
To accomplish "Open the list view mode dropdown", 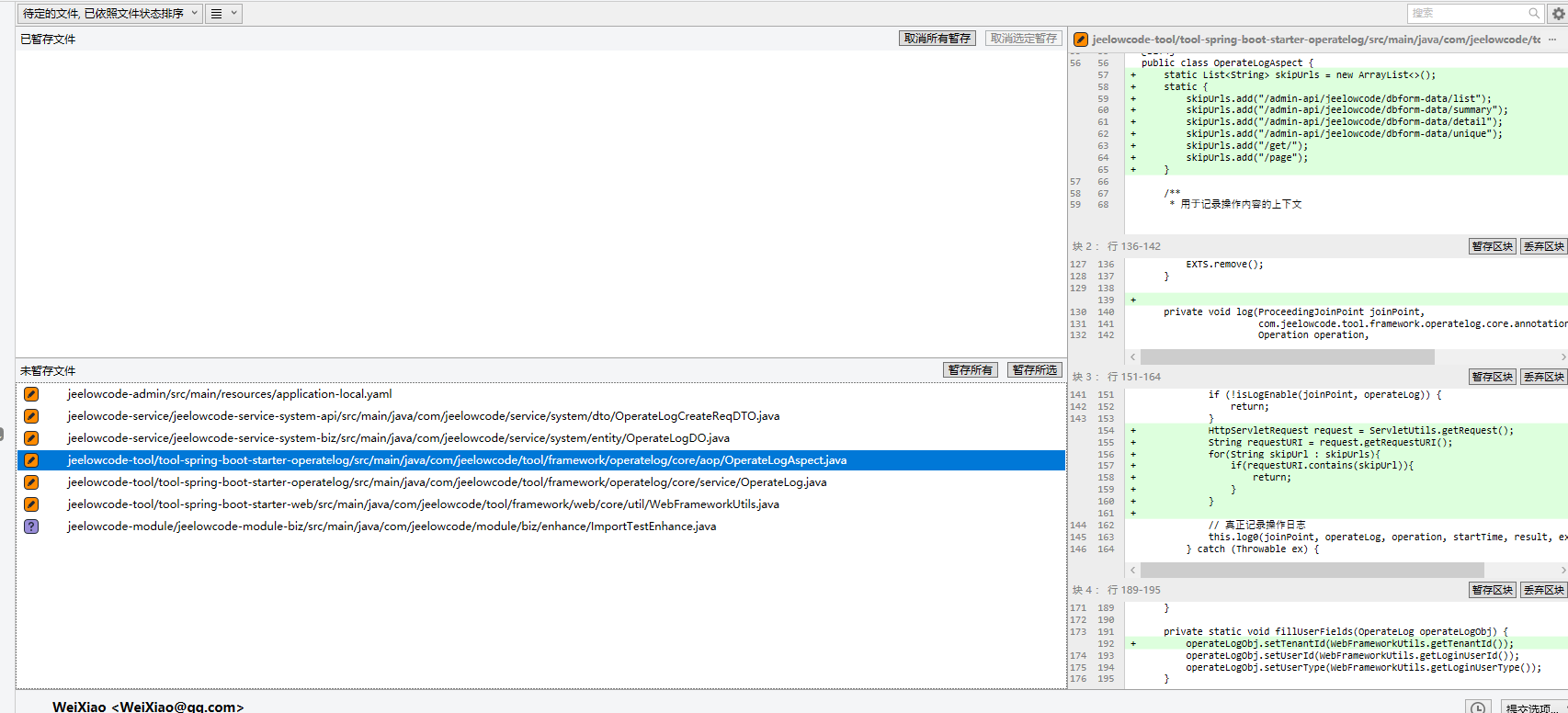I will tap(223, 14).
